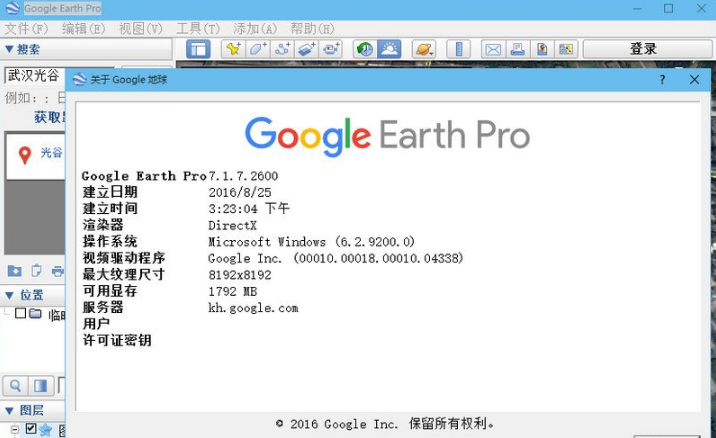Open the 添加(A) menu
Viewport: 716px width, 438px height.
pos(255,29)
